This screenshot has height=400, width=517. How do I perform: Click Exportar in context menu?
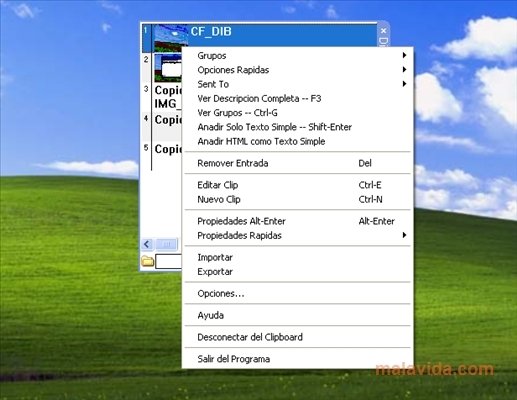298,271
